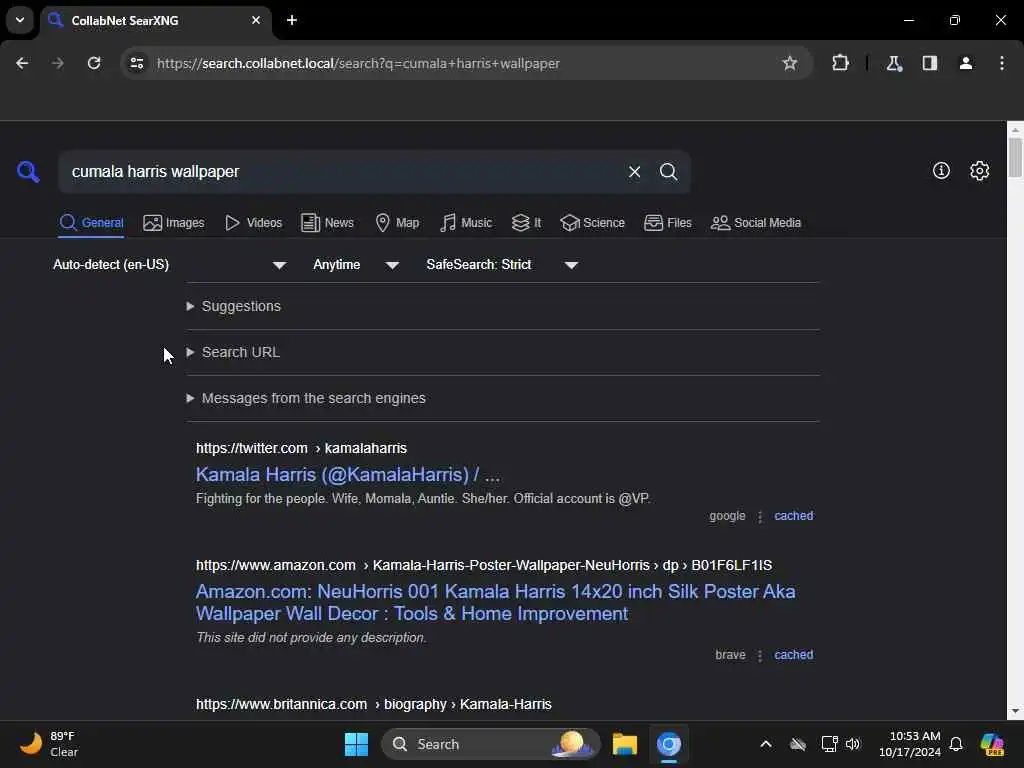Open cached link for Amazon result

(x=793, y=655)
